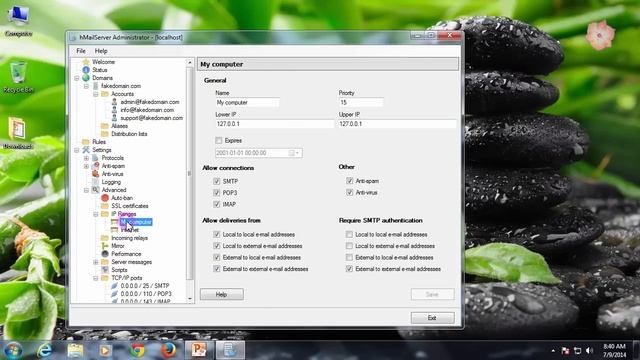
Task: Collapse the Settings tree node
Action: coord(77,150)
